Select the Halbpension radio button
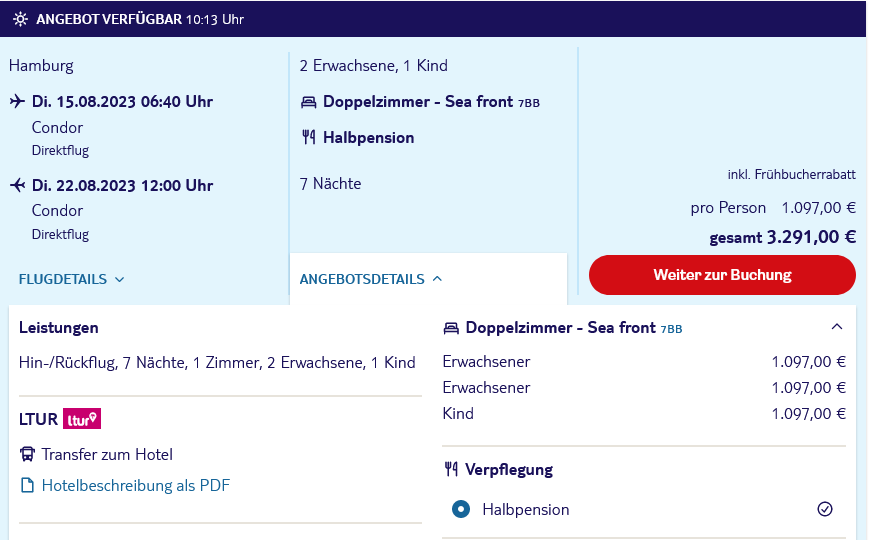This screenshot has width=871, height=540. [x=460, y=509]
